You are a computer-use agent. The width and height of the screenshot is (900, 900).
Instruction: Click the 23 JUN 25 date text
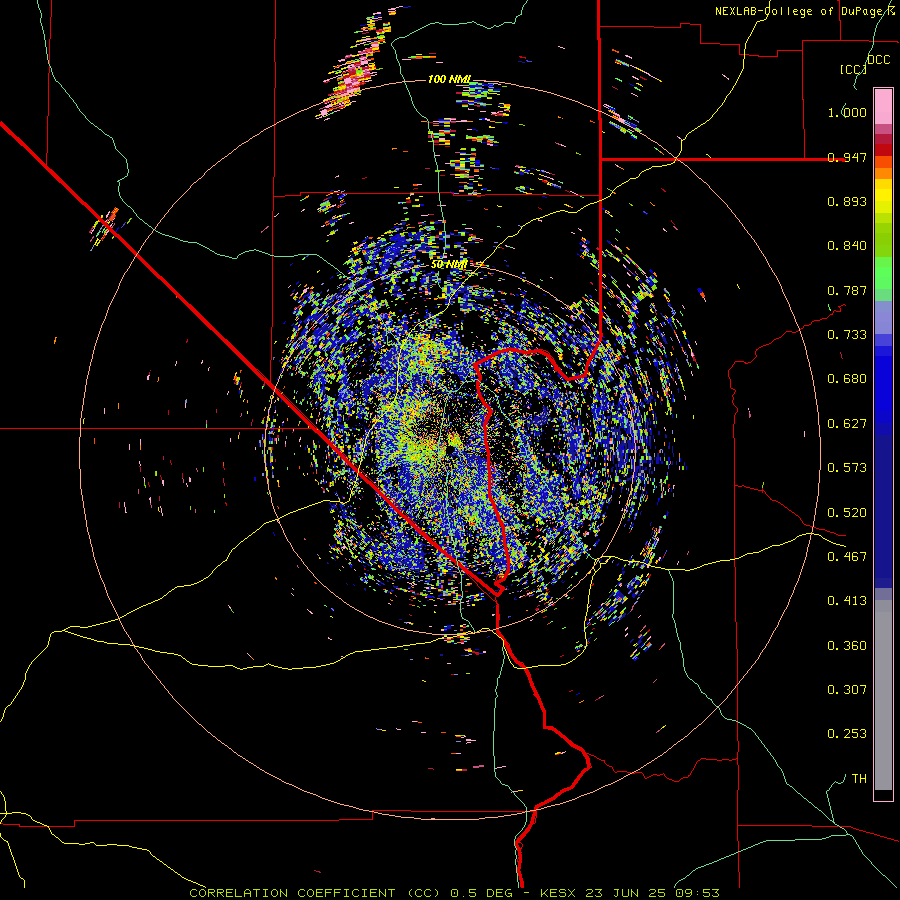click(x=624, y=893)
